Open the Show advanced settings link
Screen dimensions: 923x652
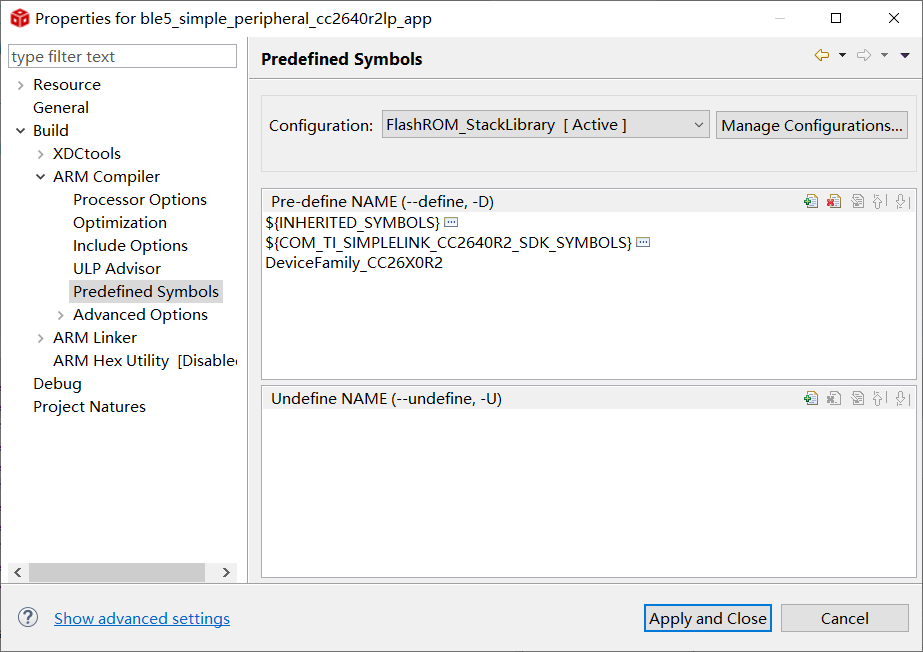[142, 619]
